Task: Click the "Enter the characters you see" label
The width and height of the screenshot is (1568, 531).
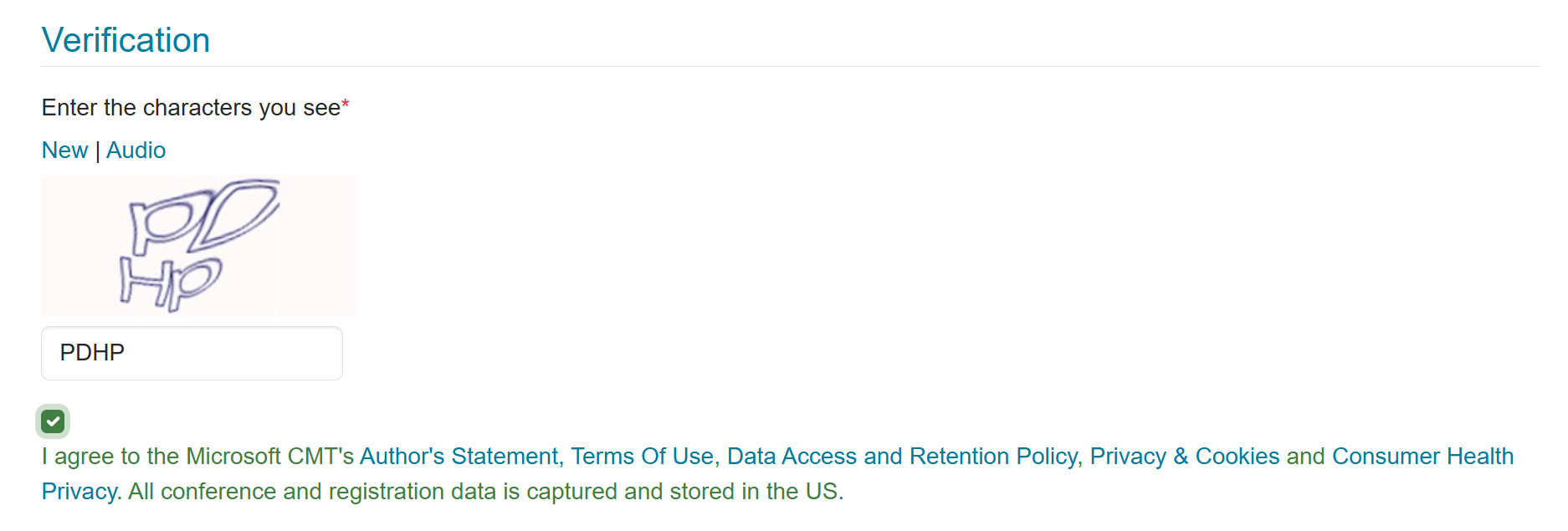Action: (x=191, y=108)
